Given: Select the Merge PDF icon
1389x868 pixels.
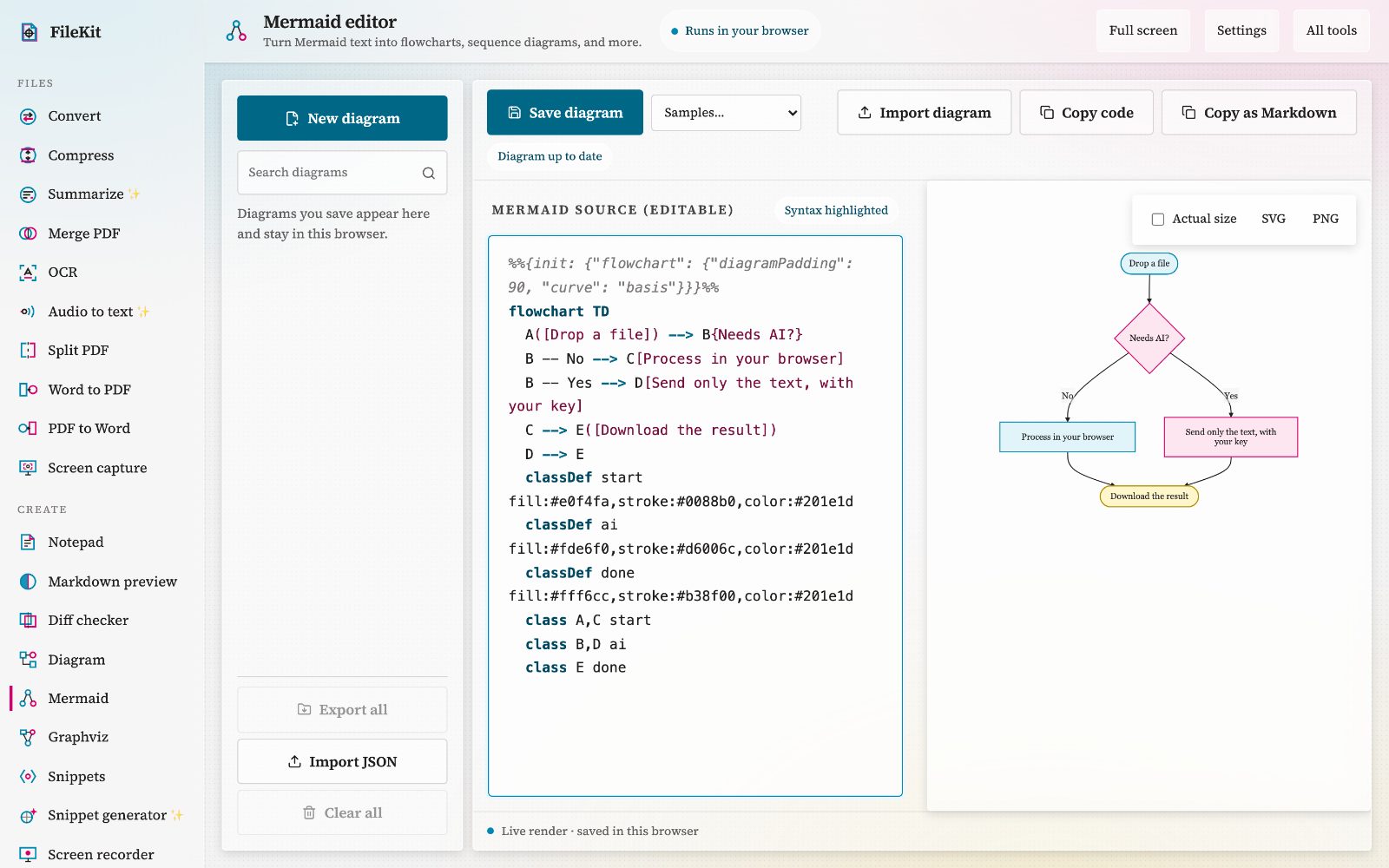Looking at the screenshot, I should coord(28,233).
